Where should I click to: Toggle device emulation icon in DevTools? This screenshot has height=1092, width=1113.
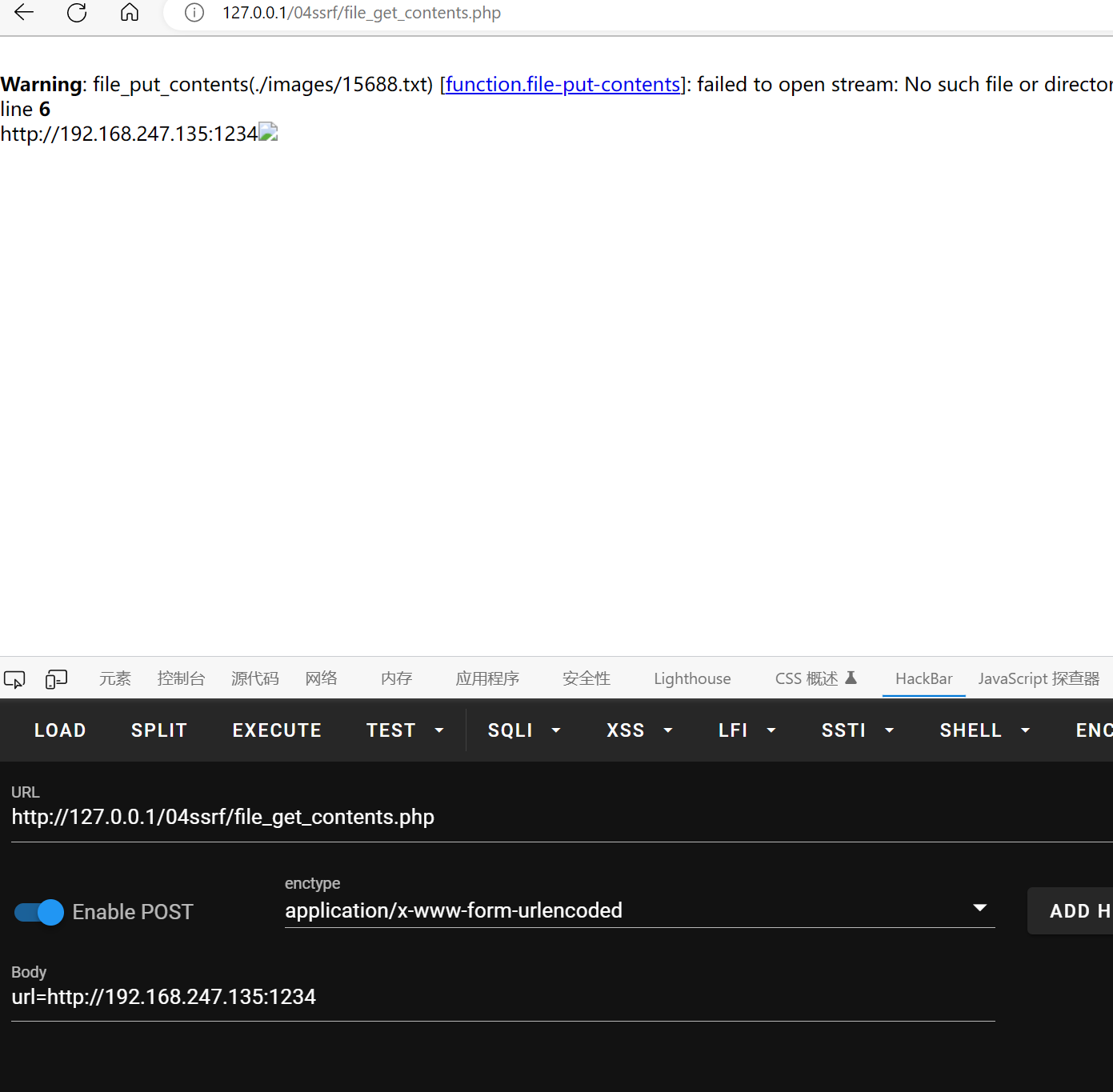tap(56, 679)
